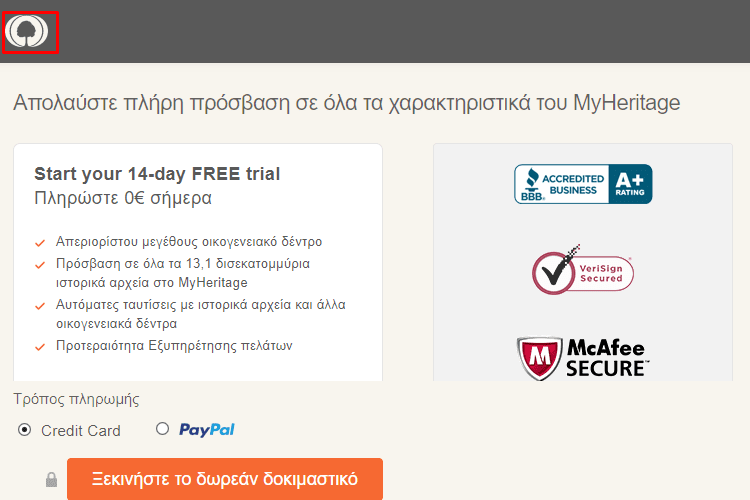Click the 13,1 billion historical records item

coord(183,273)
